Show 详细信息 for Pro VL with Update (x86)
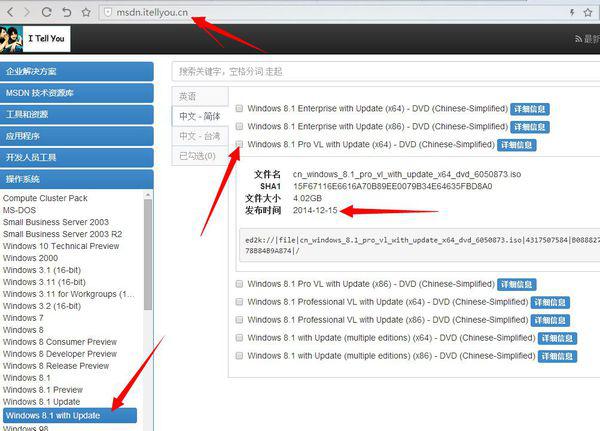Screen dimensions: 600x431 (x=517, y=285)
